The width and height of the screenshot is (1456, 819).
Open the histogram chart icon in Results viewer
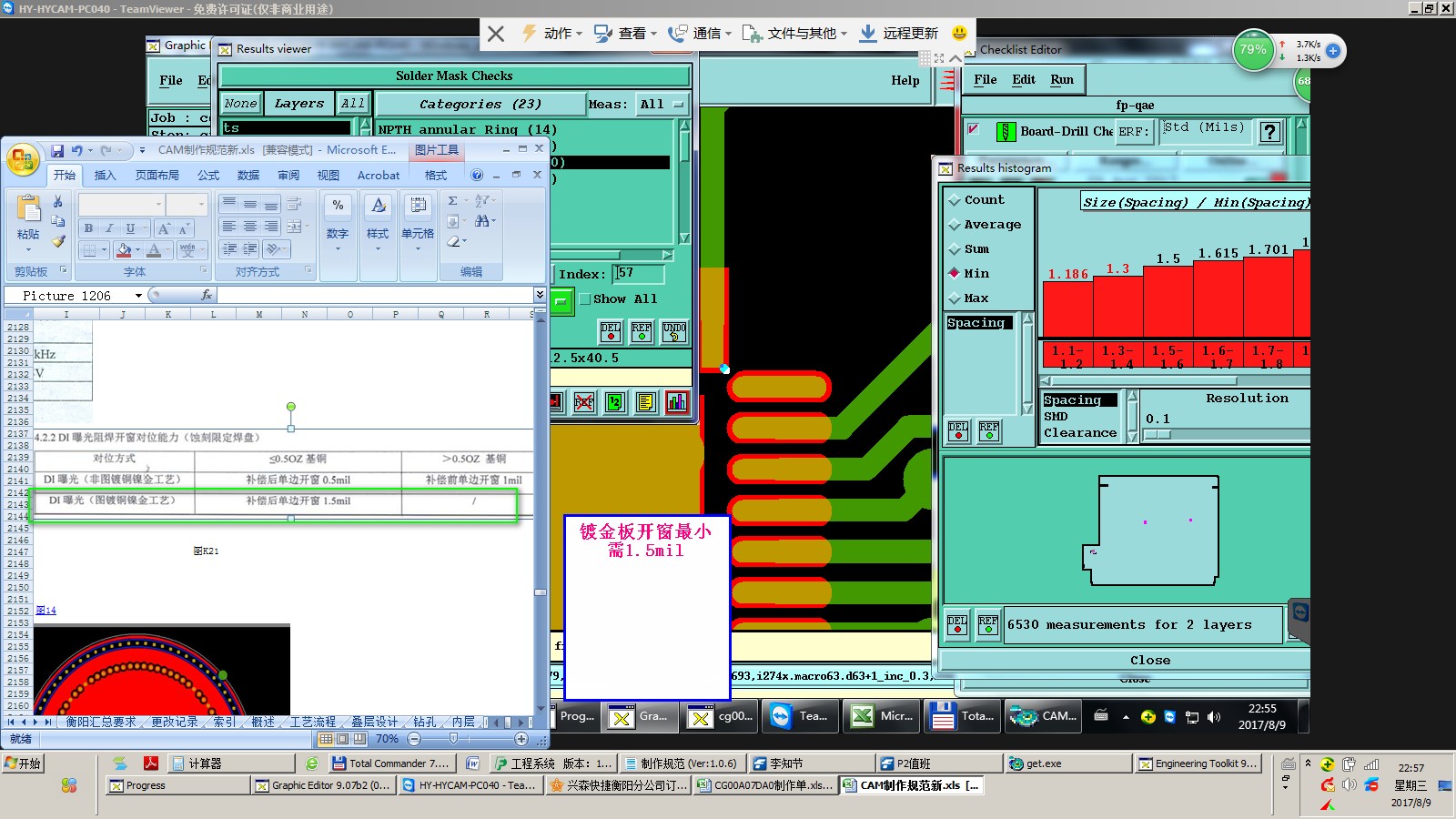coord(677,402)
